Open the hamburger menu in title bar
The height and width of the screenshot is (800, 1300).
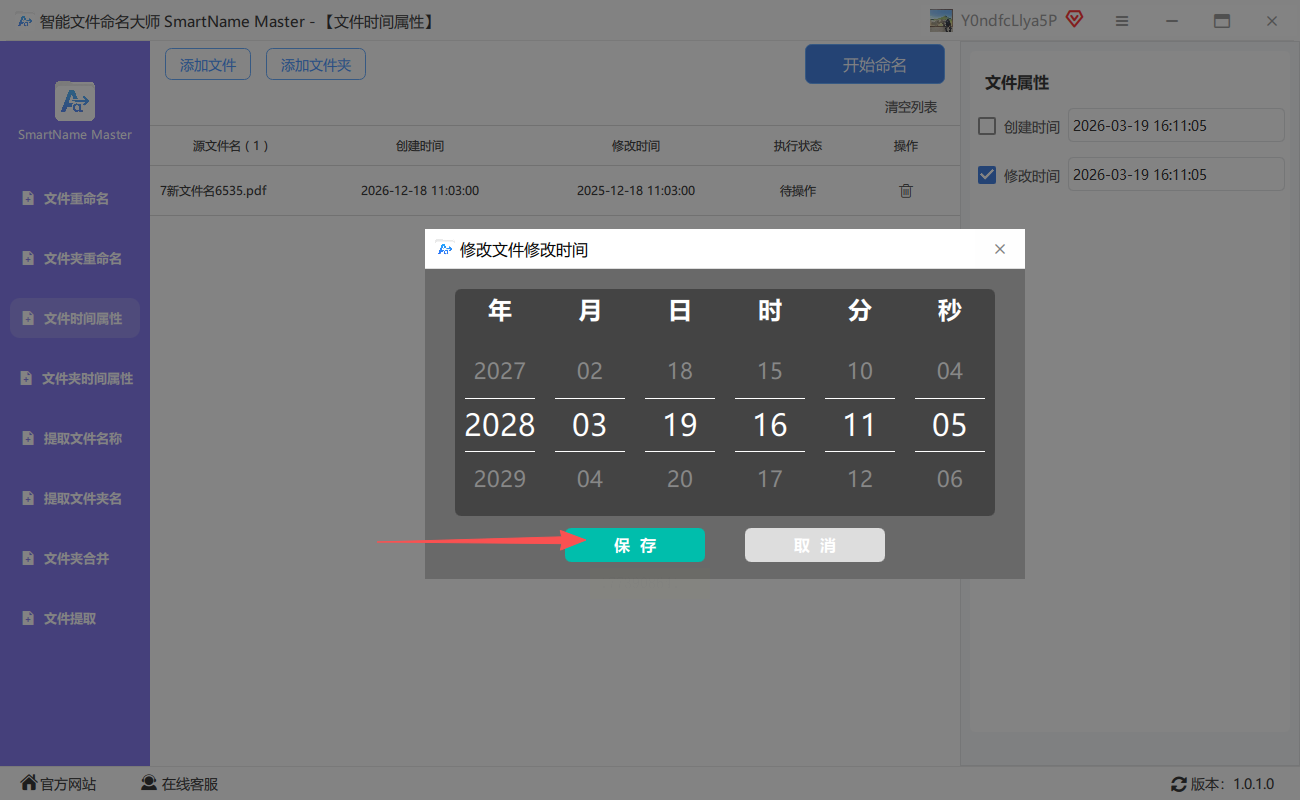click(1122, 20)
